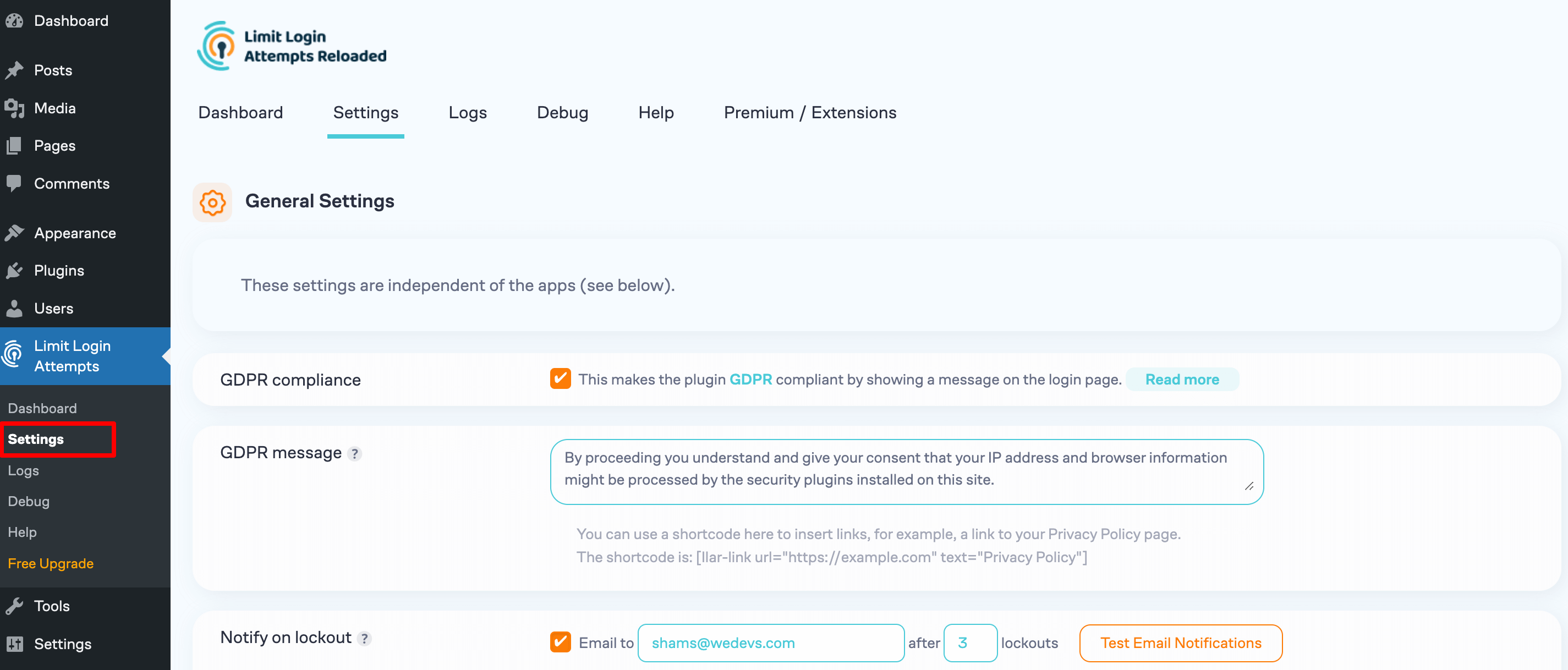
Task: Click Test Email Notifications button
Action: pos(1181,642)
